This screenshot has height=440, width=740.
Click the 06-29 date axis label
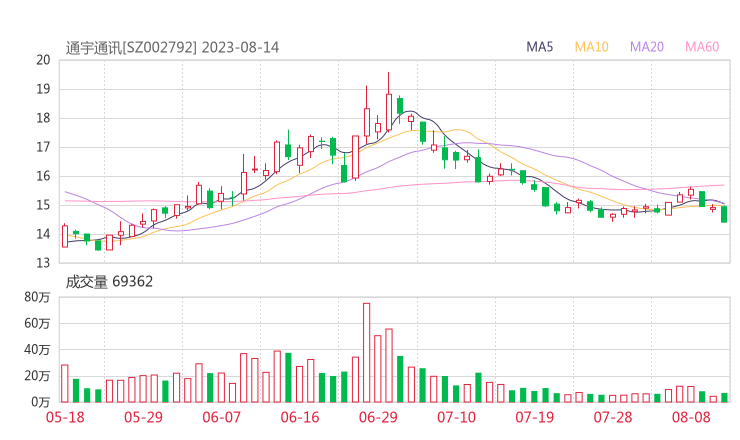click(x=377, y=418)
